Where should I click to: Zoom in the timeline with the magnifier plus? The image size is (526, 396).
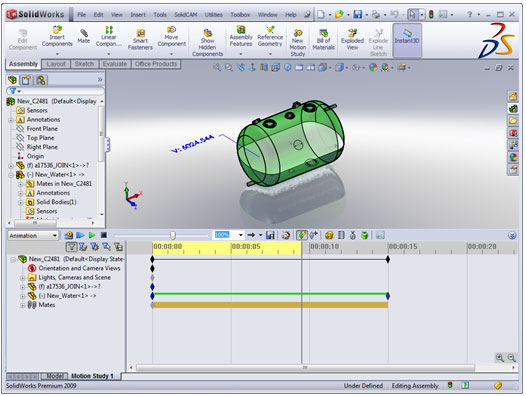[x=499, y=357]
